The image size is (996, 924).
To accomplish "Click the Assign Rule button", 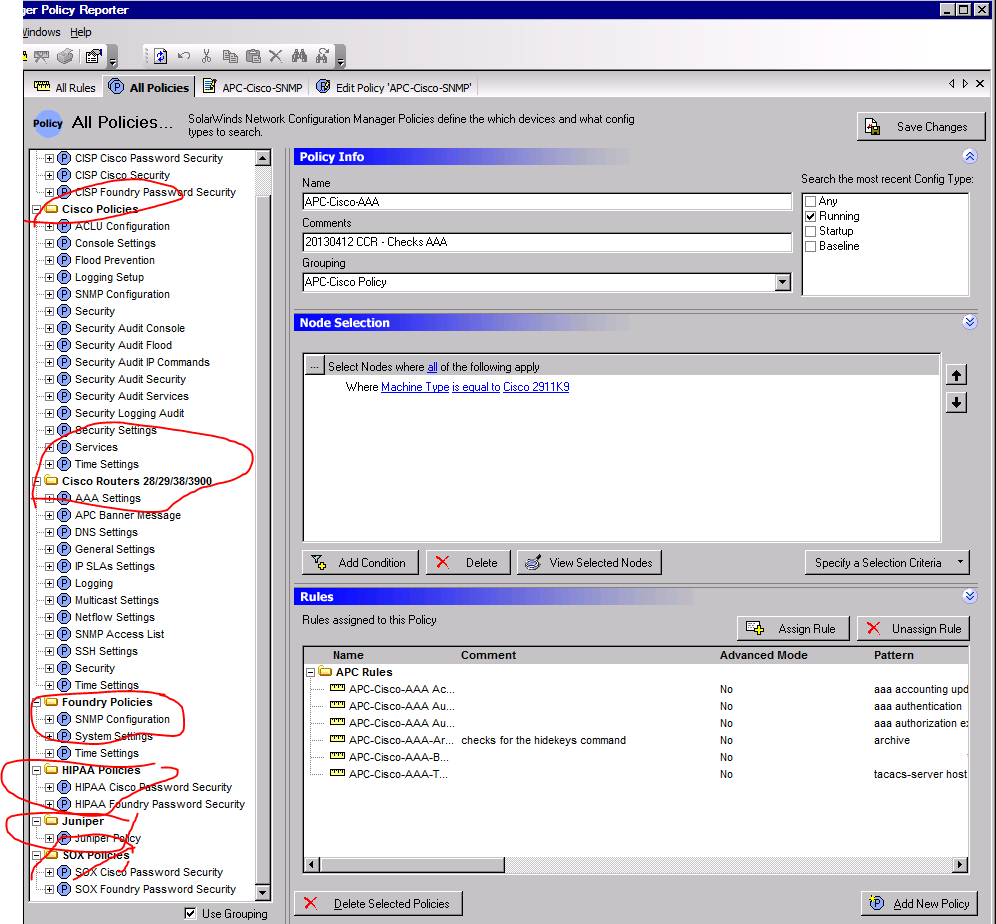I will pyautogui.click(x=793, y=629).
